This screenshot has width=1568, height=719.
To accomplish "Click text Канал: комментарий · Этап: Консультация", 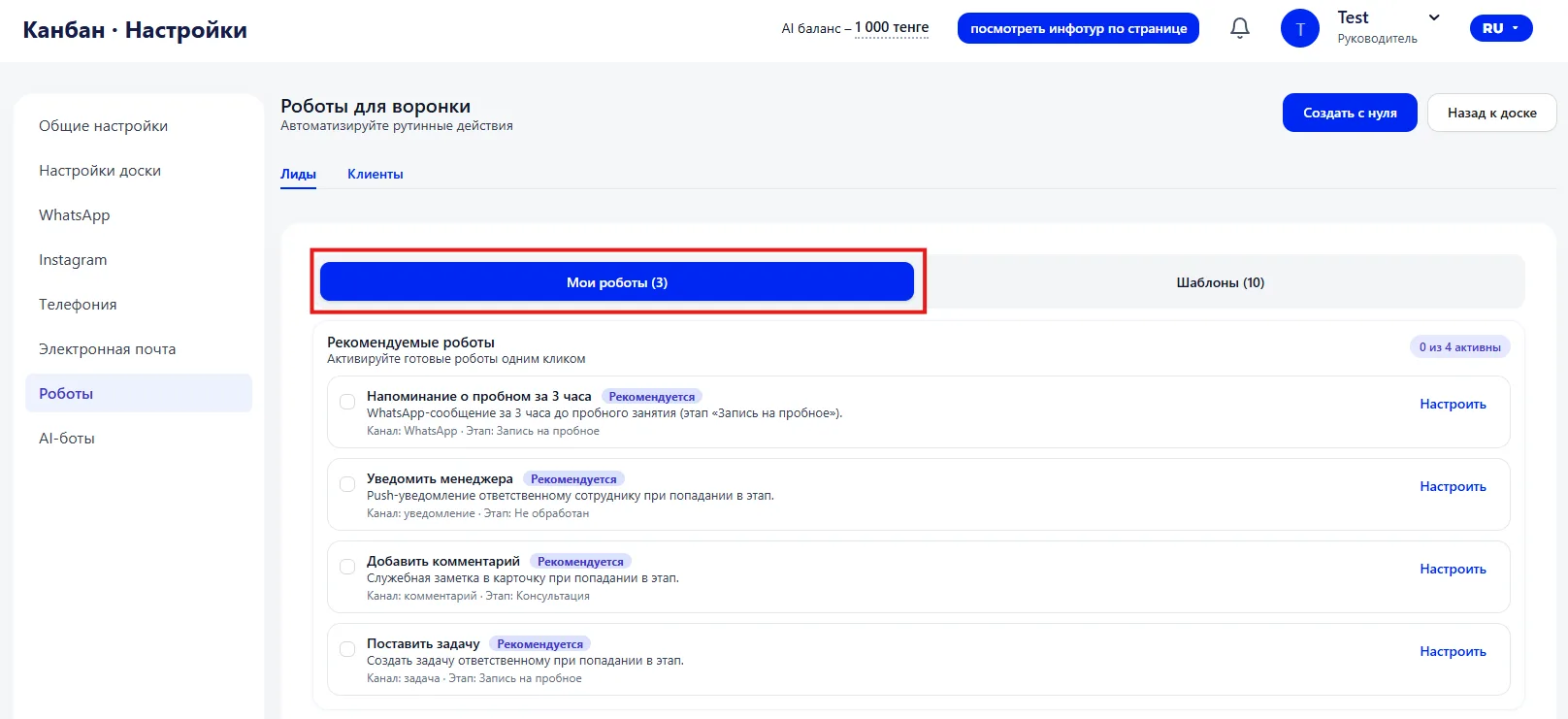I will [x=478, y=596].
